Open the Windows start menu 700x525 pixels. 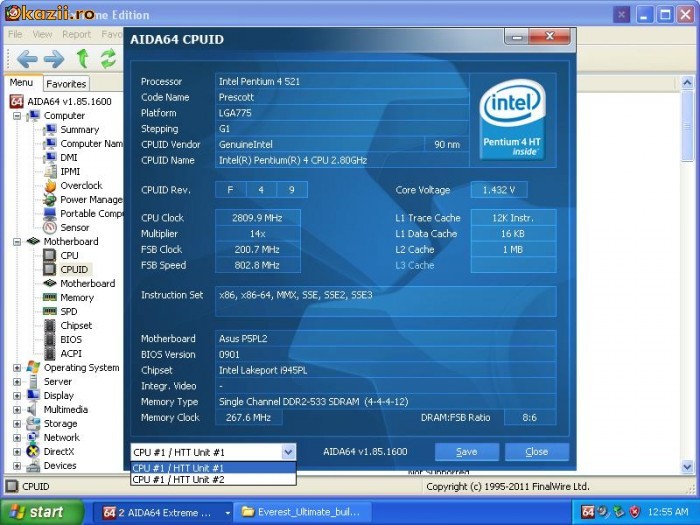42,512
